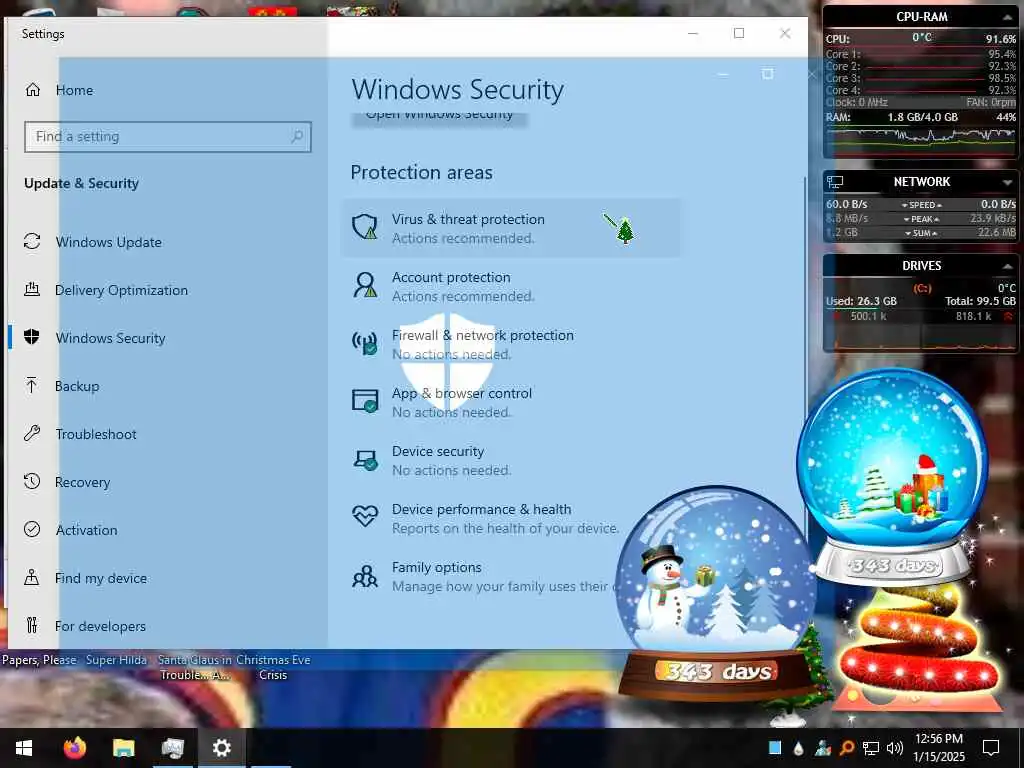Click the gifts snow globe gadget
This screenshot has height=768, width=1024.
tap(893, 477)
